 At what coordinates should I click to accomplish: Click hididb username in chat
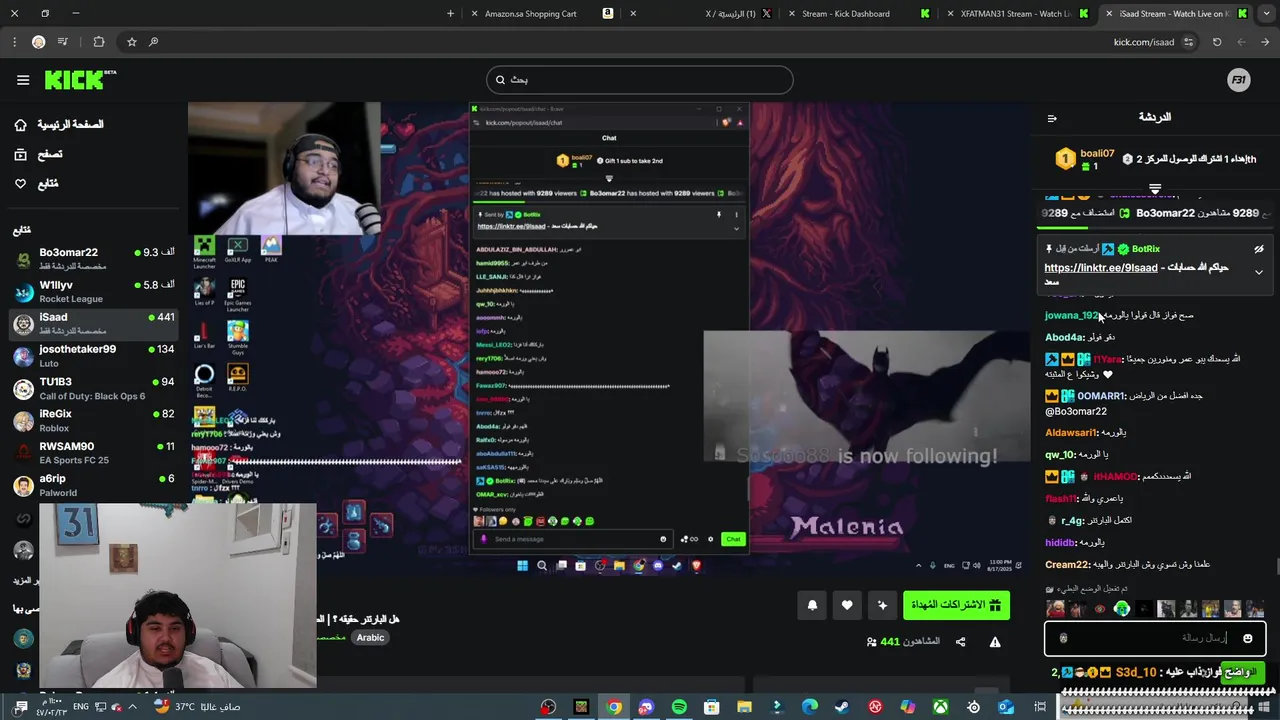click(1060, 542)
